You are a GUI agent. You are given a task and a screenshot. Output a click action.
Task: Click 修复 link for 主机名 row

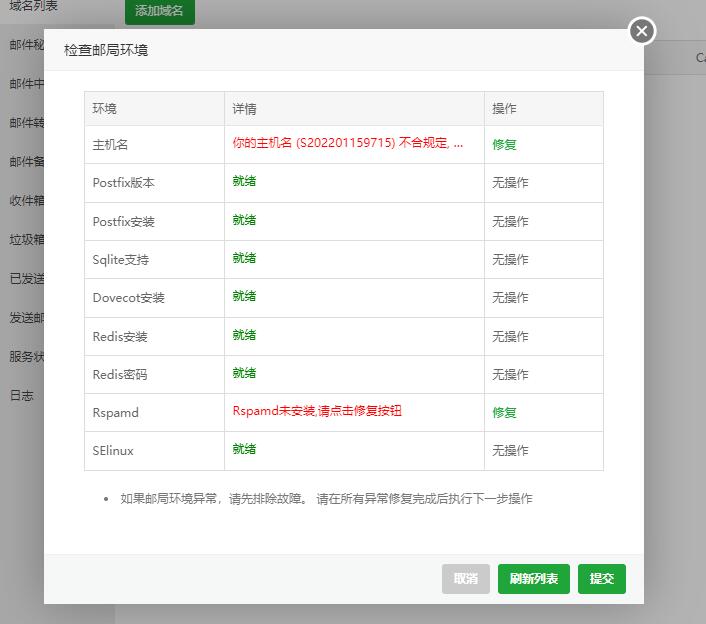click(504, 145)
